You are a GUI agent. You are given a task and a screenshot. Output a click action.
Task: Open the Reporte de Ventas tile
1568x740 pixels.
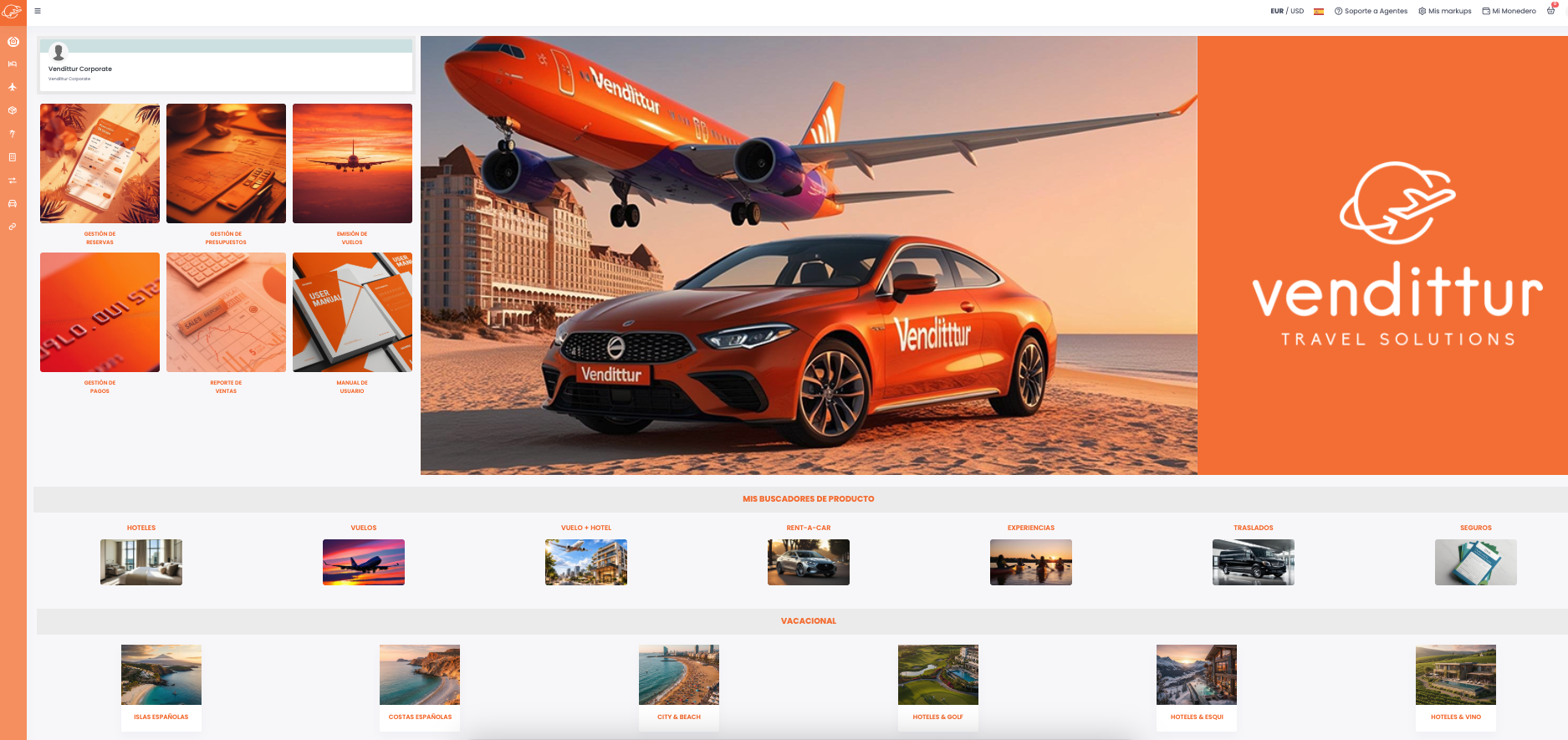point(226,313)
